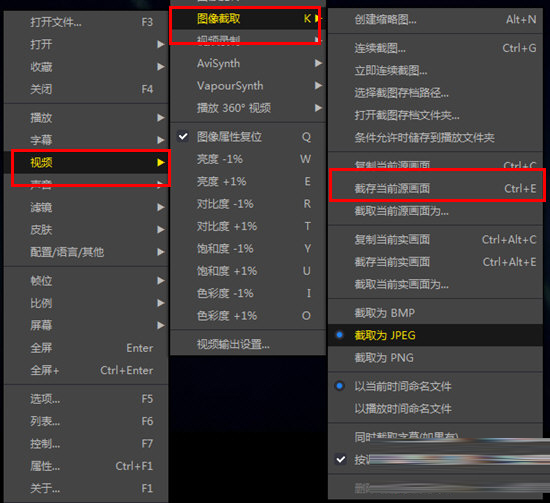Viewport: 550px width, 503px height.
Task: Choose 选择截图存档路径... item
Action: pos(435,93)
